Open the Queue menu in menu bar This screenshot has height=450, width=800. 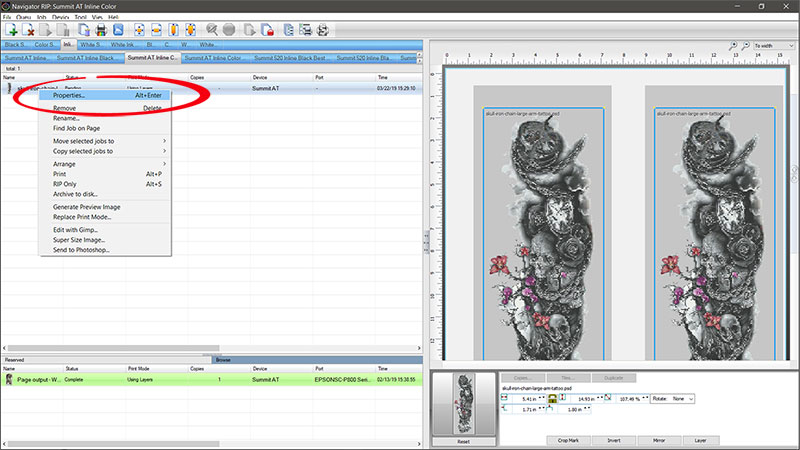tap(23, 17)
